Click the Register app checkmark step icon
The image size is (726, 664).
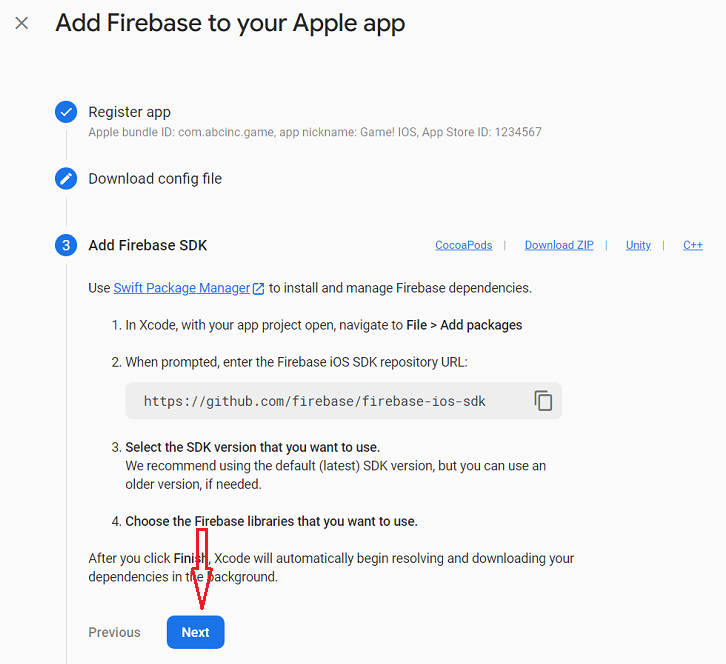(x=66, y=112)
